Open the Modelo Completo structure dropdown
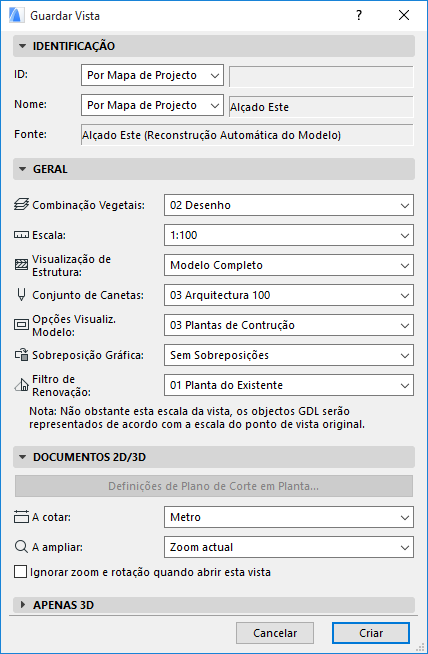This screenshot has height=654, width=428. pos(289,265)
